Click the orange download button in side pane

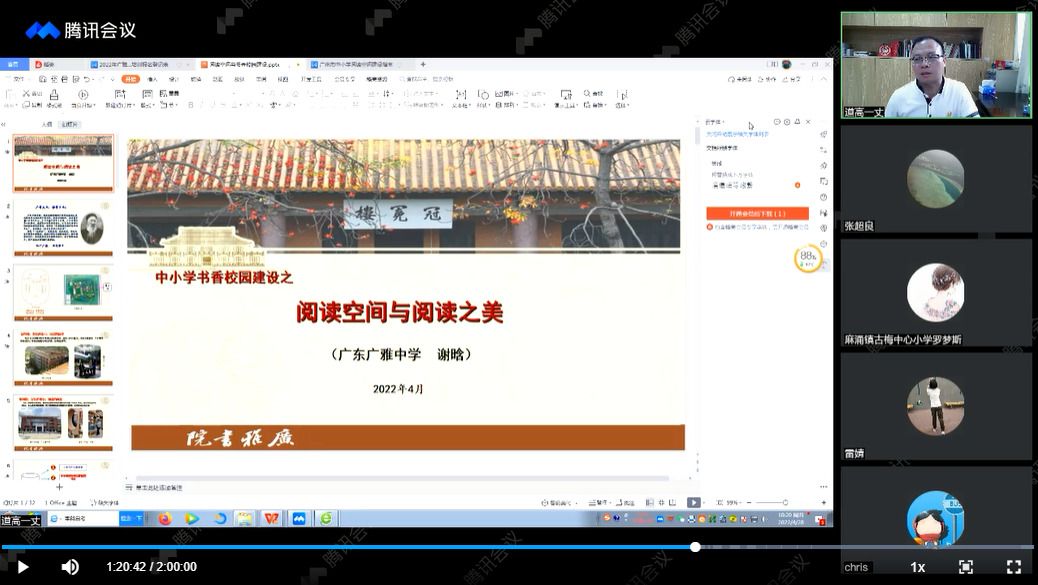tap(757, 213)
